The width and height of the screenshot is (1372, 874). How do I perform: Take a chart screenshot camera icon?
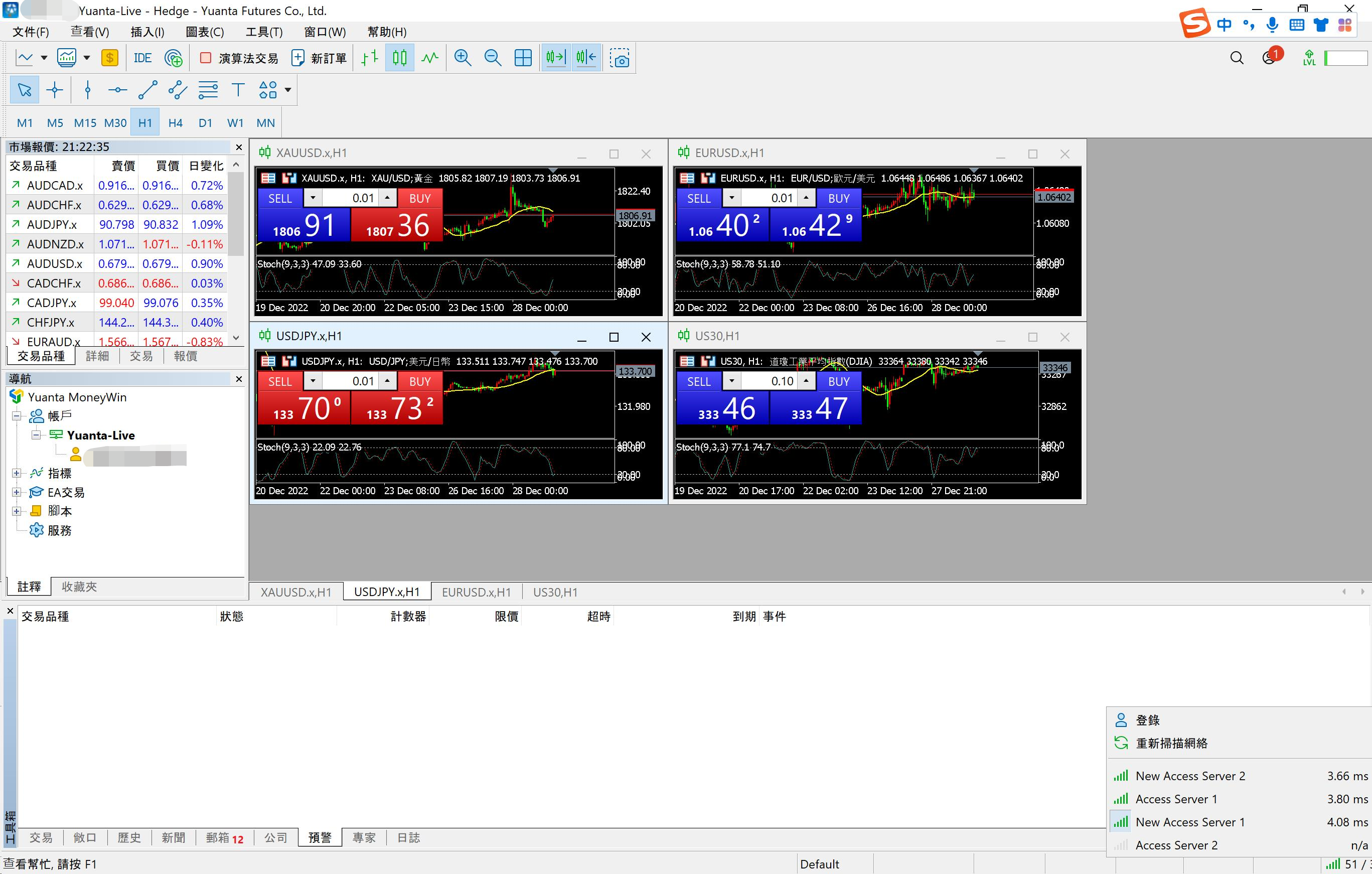coord(620,58)
